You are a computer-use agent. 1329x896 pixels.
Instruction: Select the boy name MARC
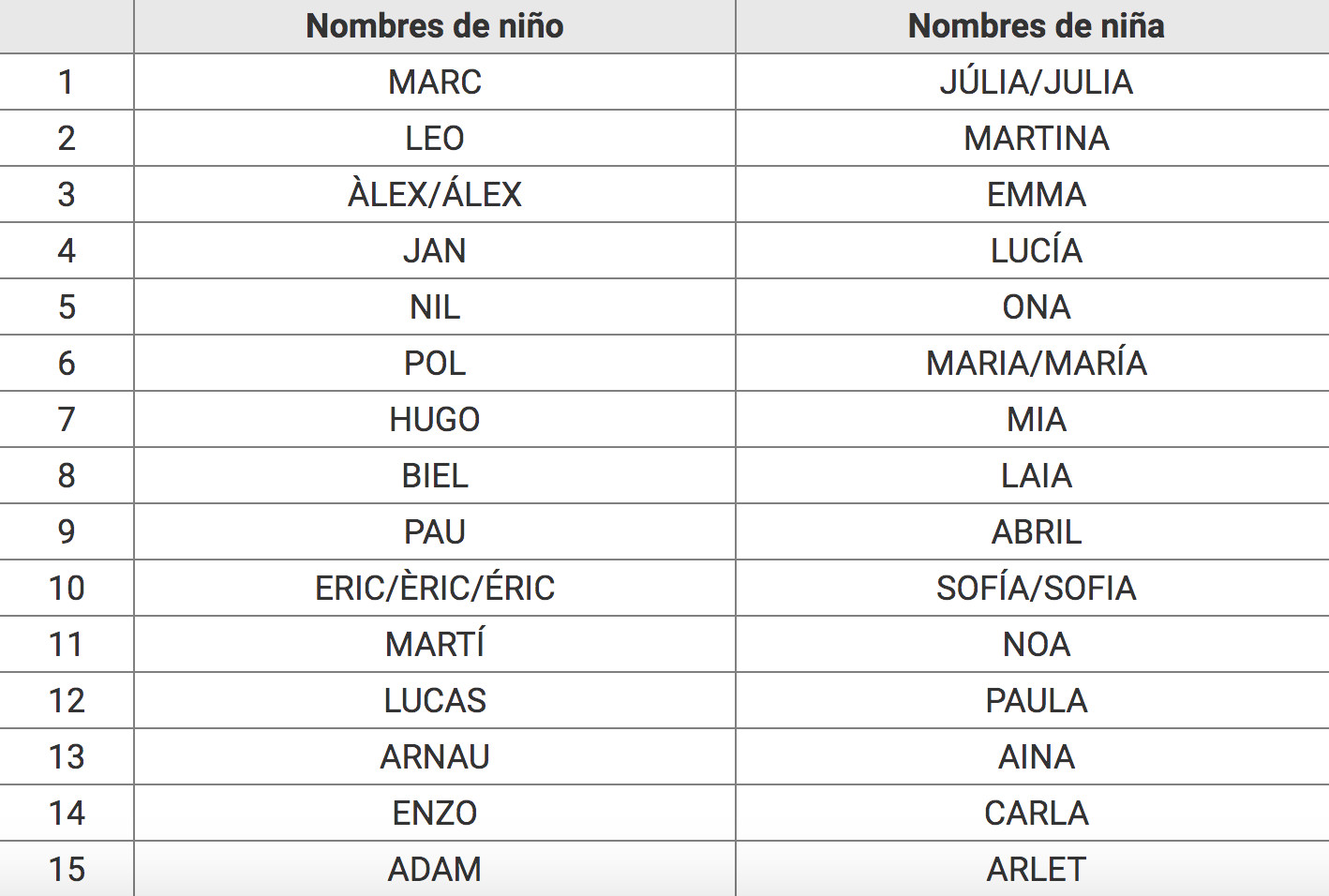tap(435, 82)
